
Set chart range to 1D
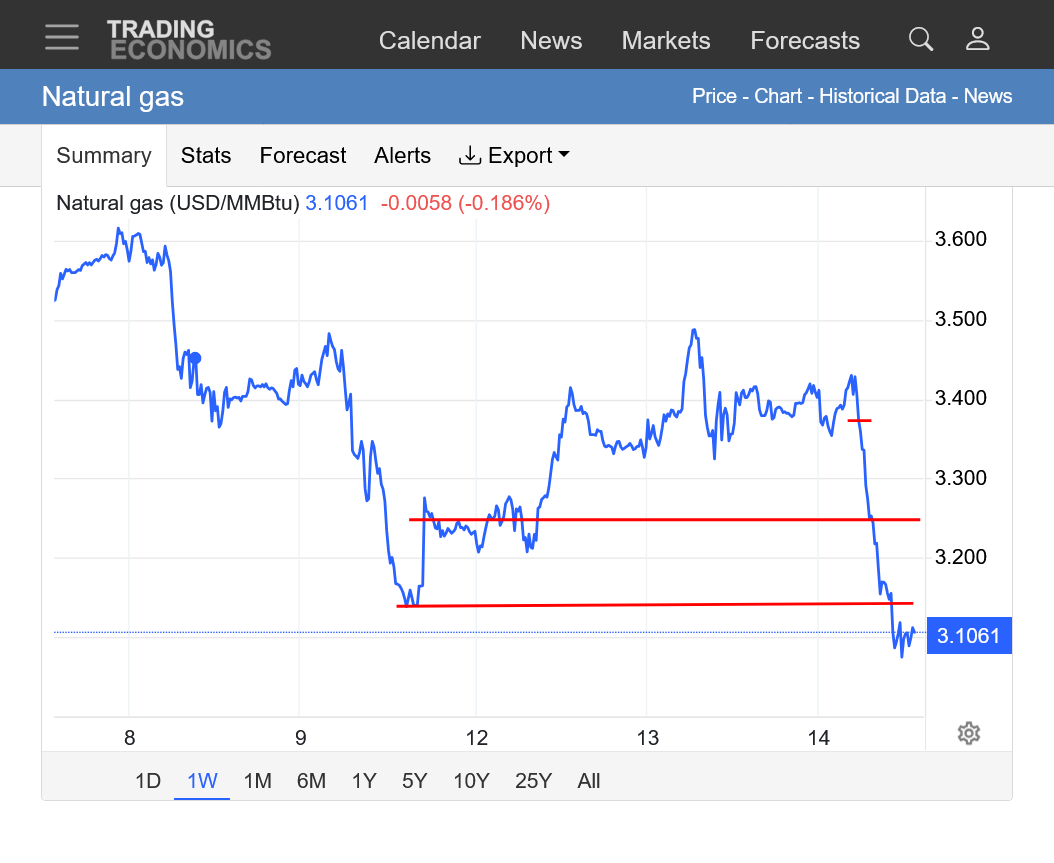pos(148,781)
